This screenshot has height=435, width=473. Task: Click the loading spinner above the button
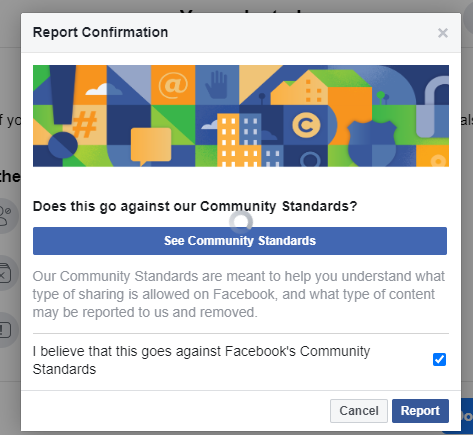tap(241, 222)
